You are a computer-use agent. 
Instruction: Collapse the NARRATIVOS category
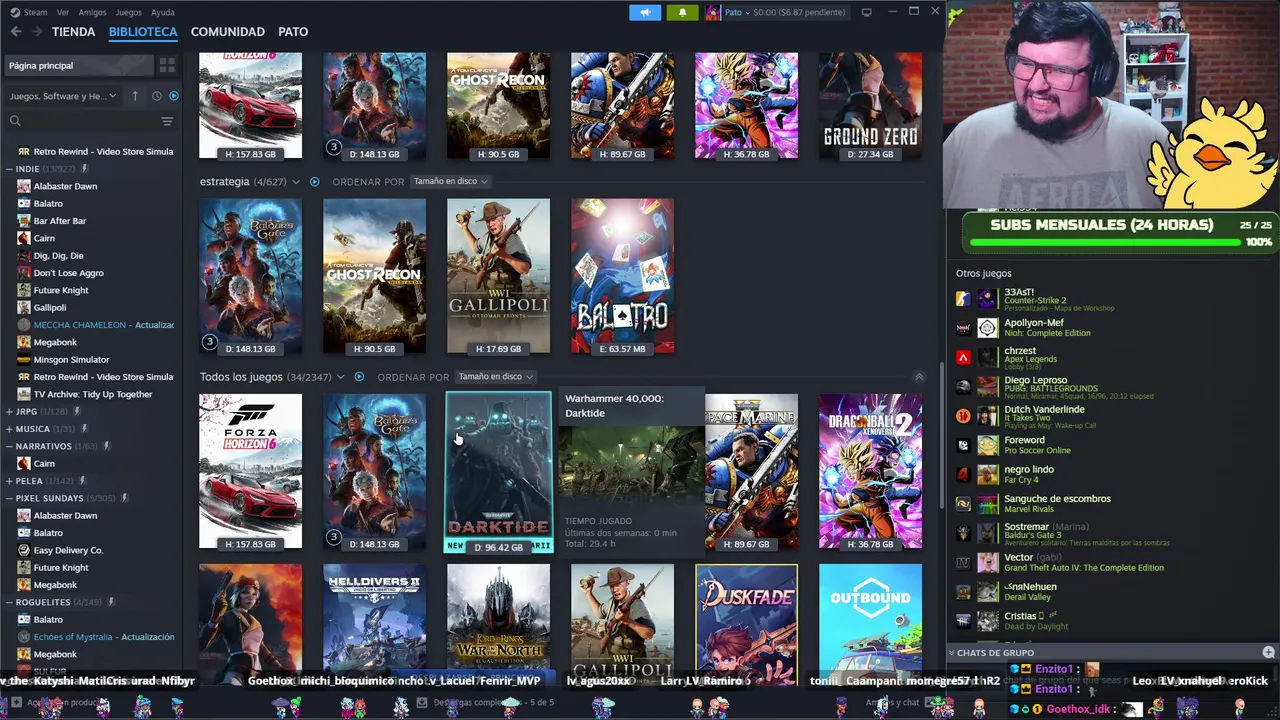pos(9,446)
